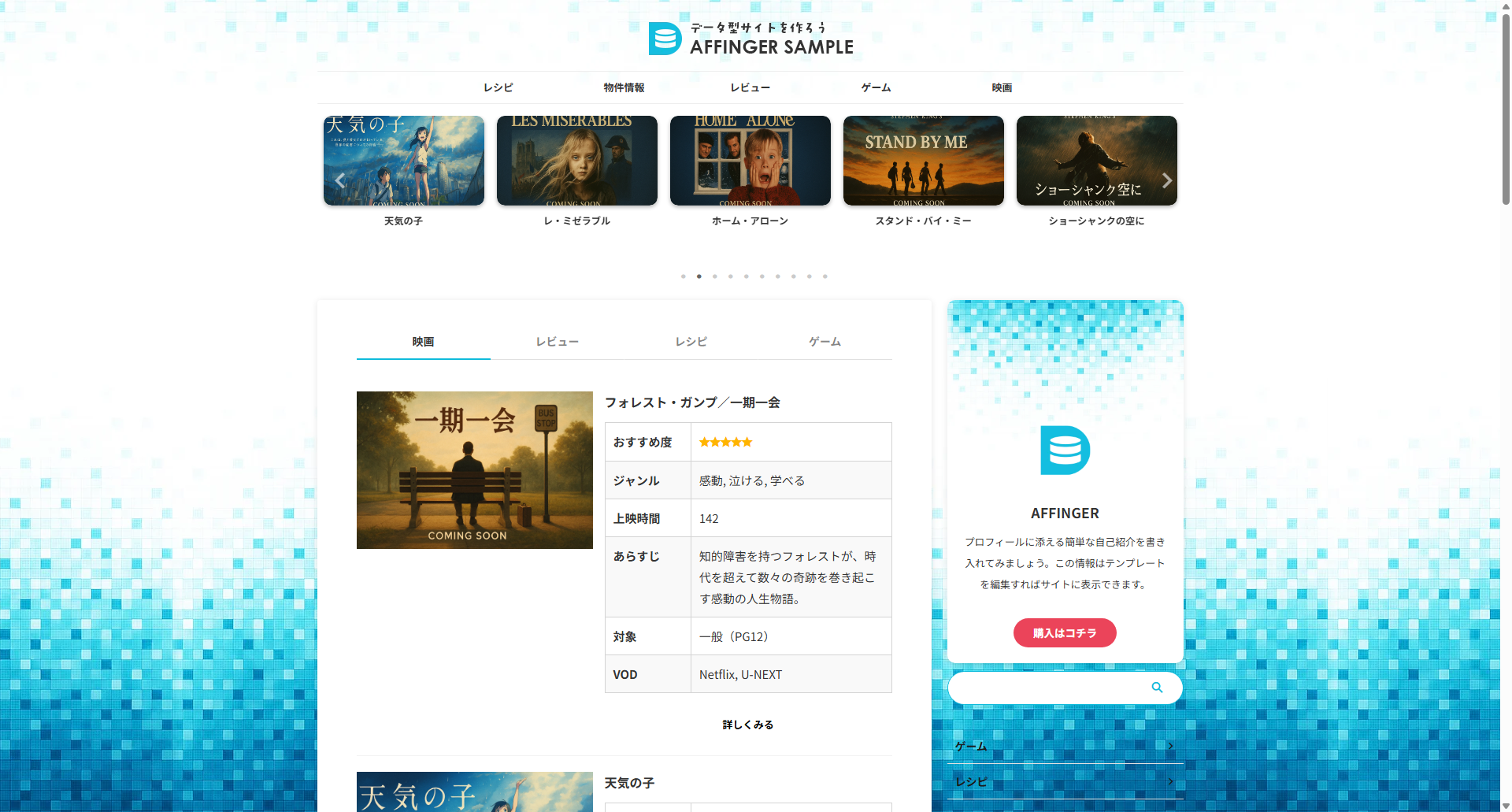This screenshot has width=1512, height=812.
Task: Click the 一般（PG12） table cell
Action: click(x=791, y=636)
